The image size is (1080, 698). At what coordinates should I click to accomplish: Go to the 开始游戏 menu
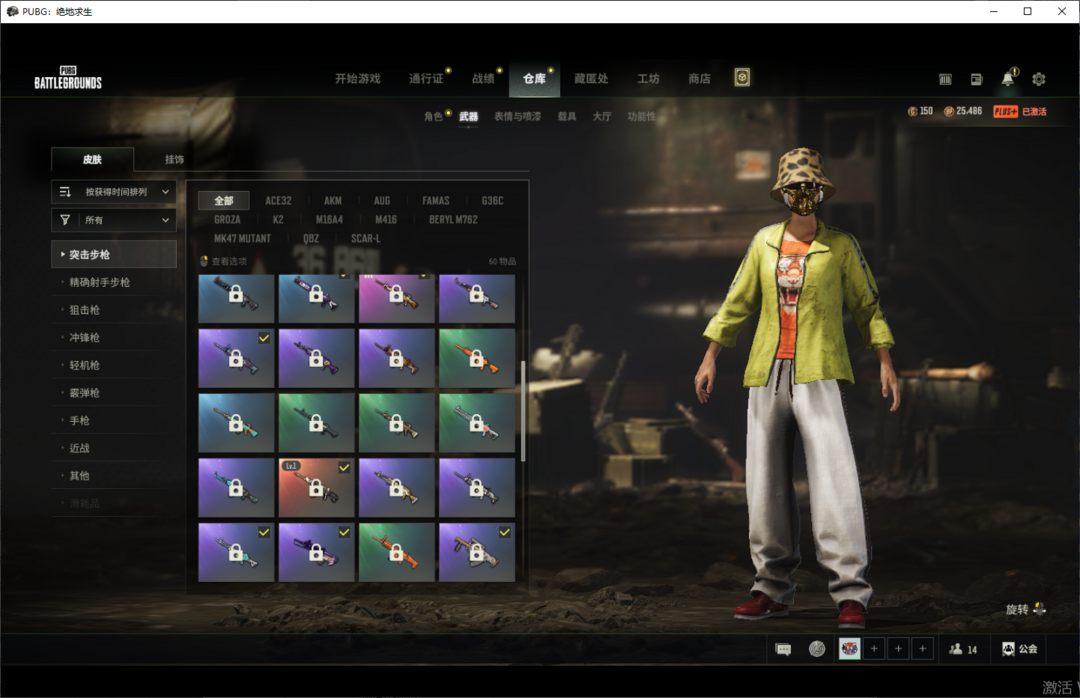(357, 79)
